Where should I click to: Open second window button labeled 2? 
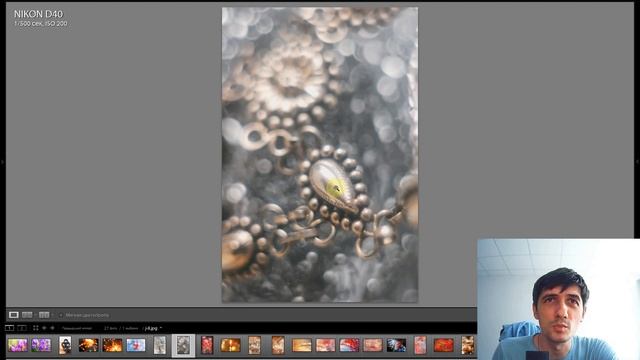[22, 328]
